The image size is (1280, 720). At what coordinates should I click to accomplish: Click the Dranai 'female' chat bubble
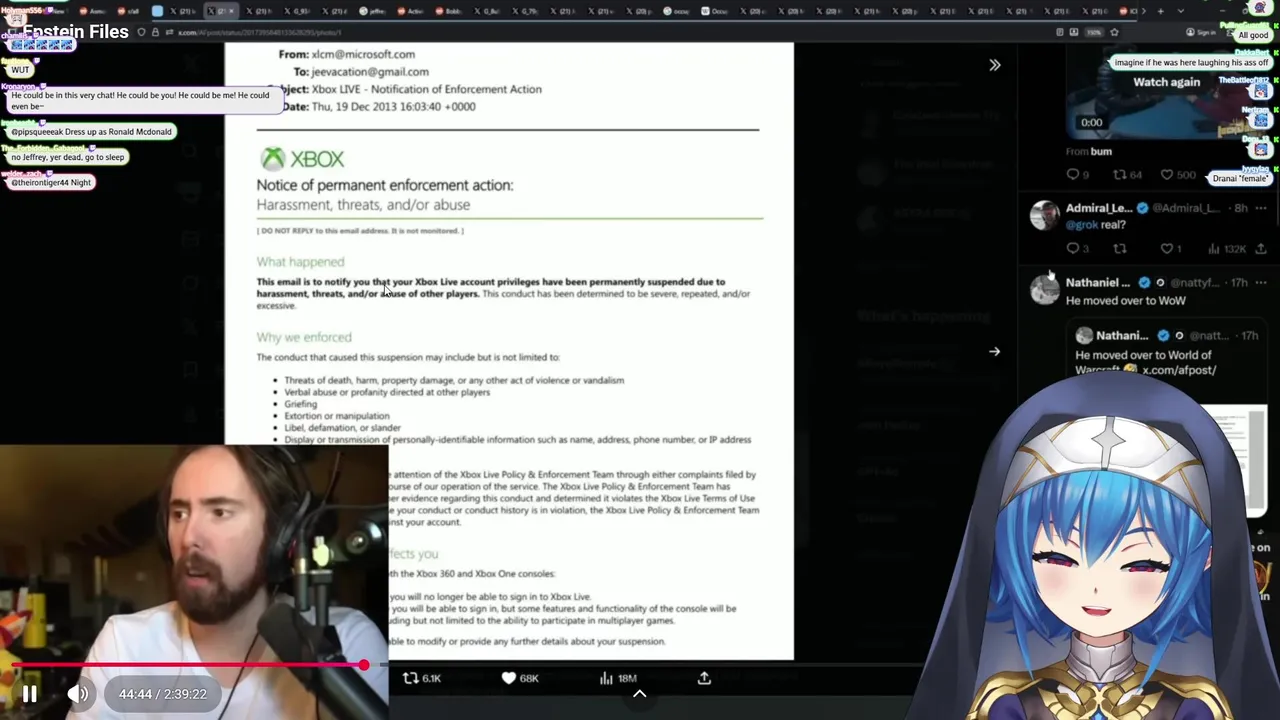tap(1240, 178)
